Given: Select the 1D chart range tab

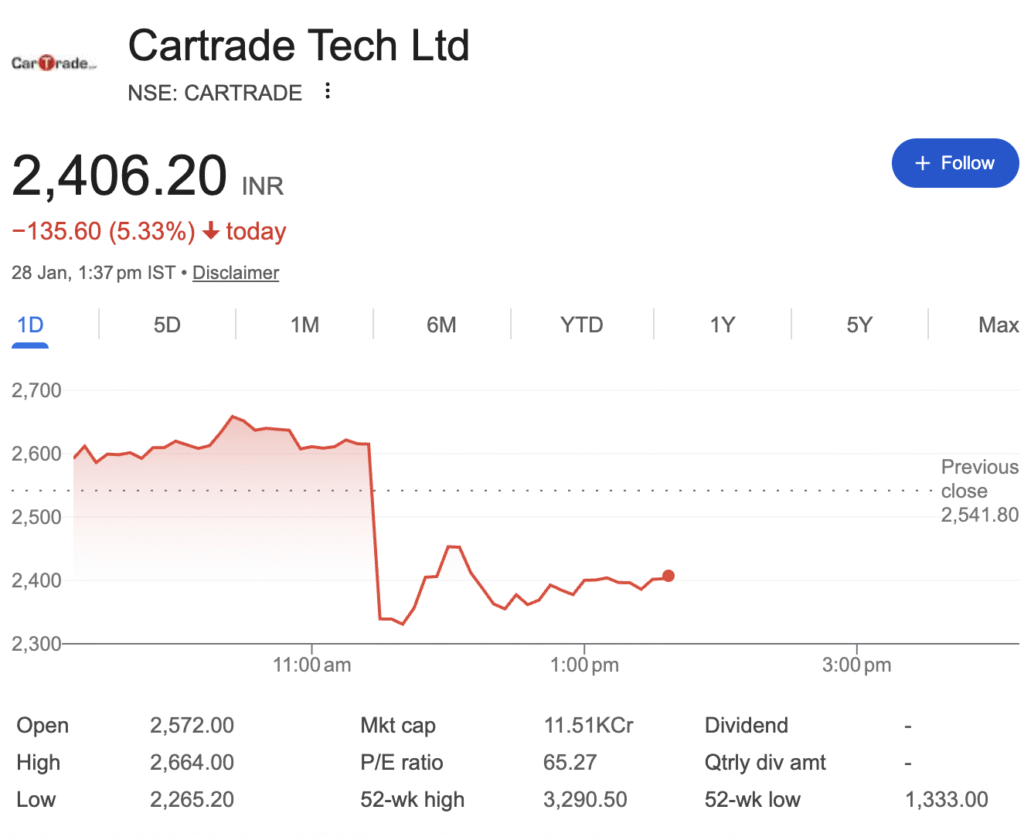Looking at the screenshot, I should coord(30,325).
